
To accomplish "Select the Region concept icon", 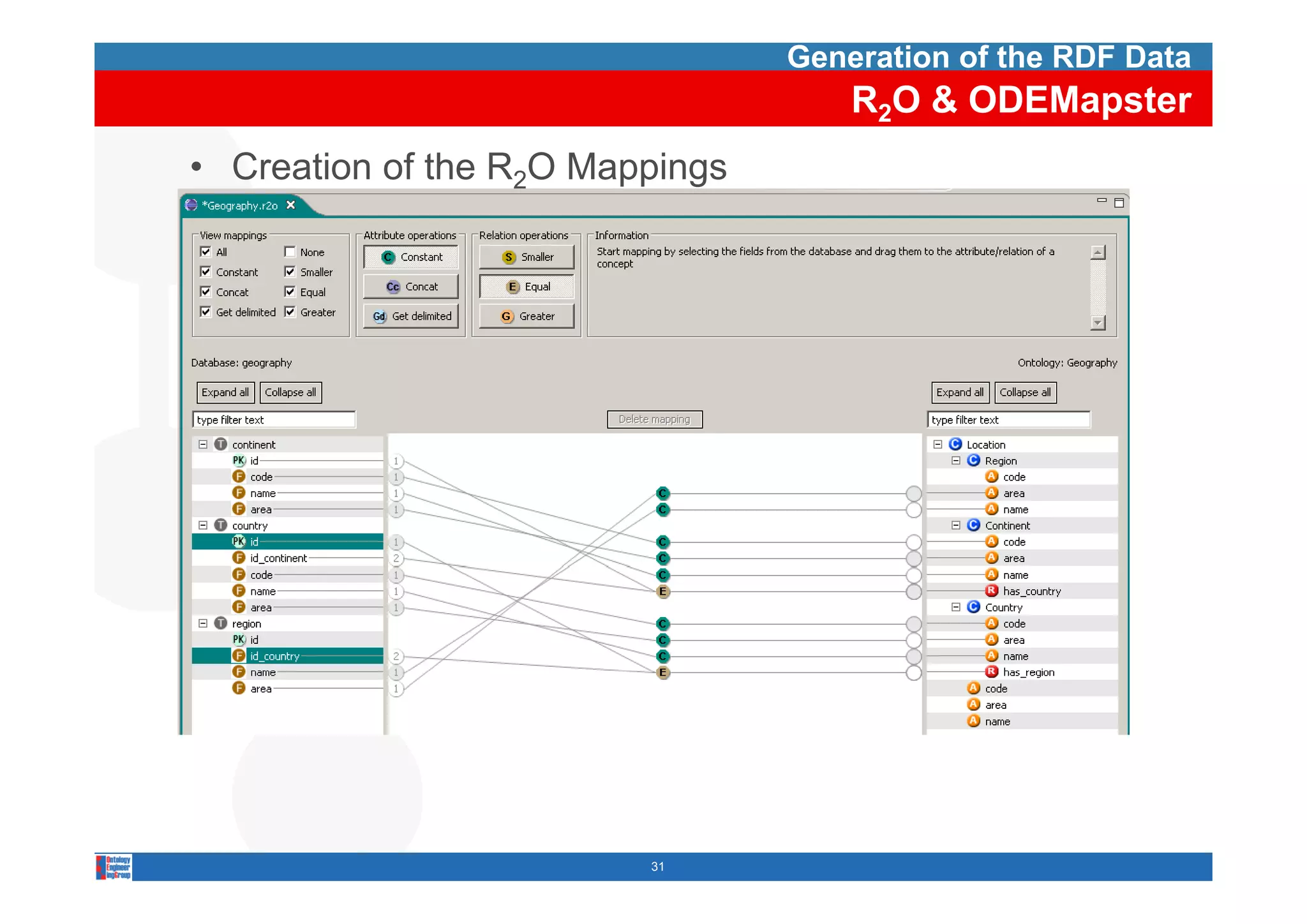I will pyautogui.click(x=974, y=460).
